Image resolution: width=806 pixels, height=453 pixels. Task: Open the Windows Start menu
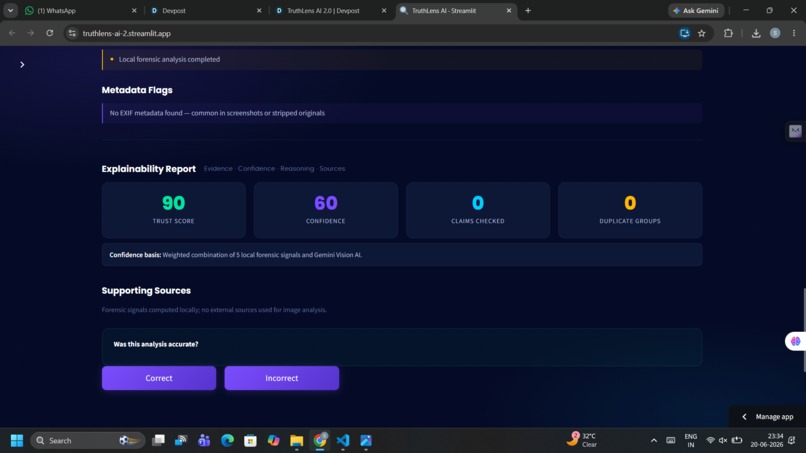17,441
